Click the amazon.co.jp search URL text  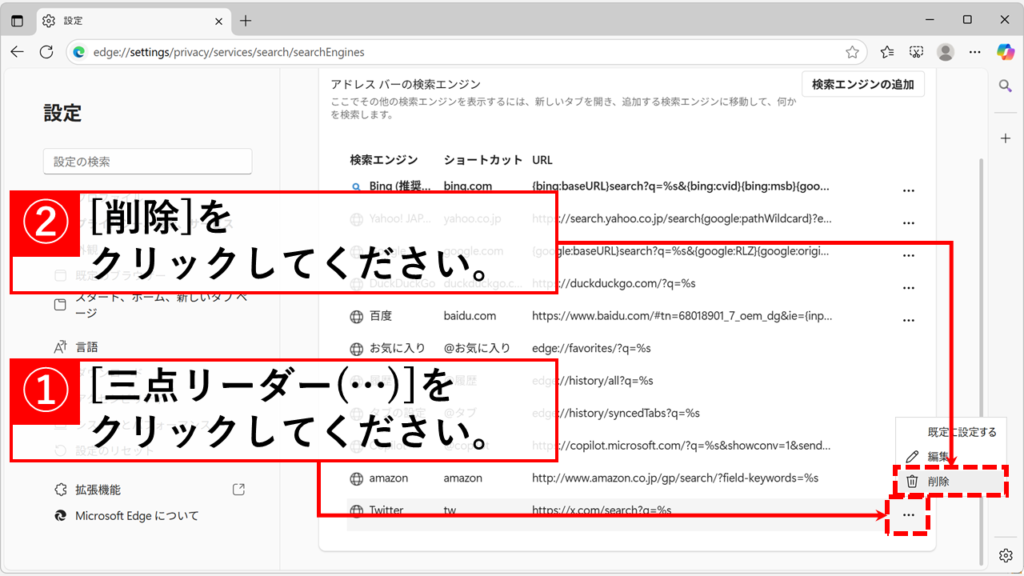tap(675, 478)
